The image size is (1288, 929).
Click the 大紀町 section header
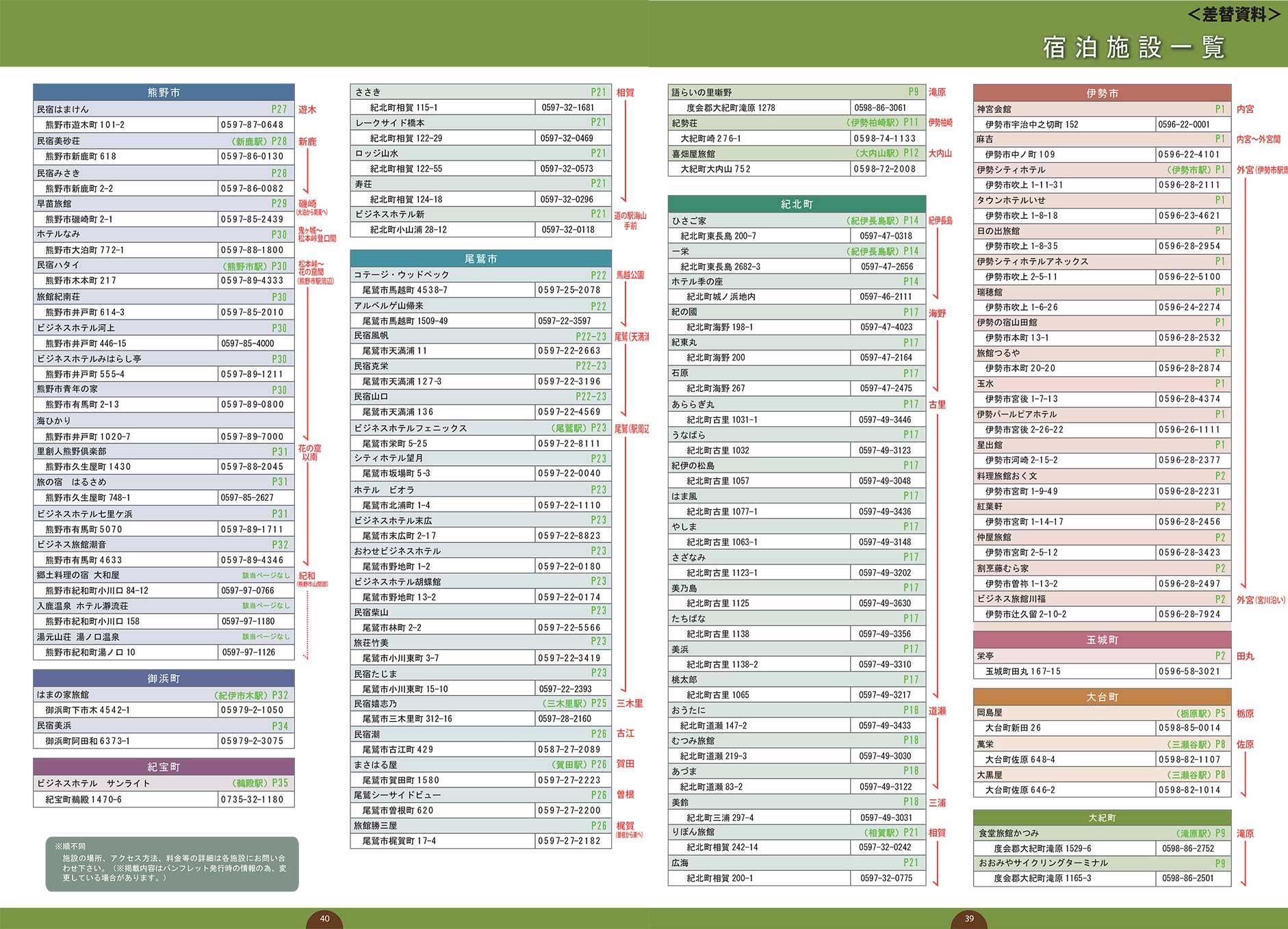coord(1102,818)
